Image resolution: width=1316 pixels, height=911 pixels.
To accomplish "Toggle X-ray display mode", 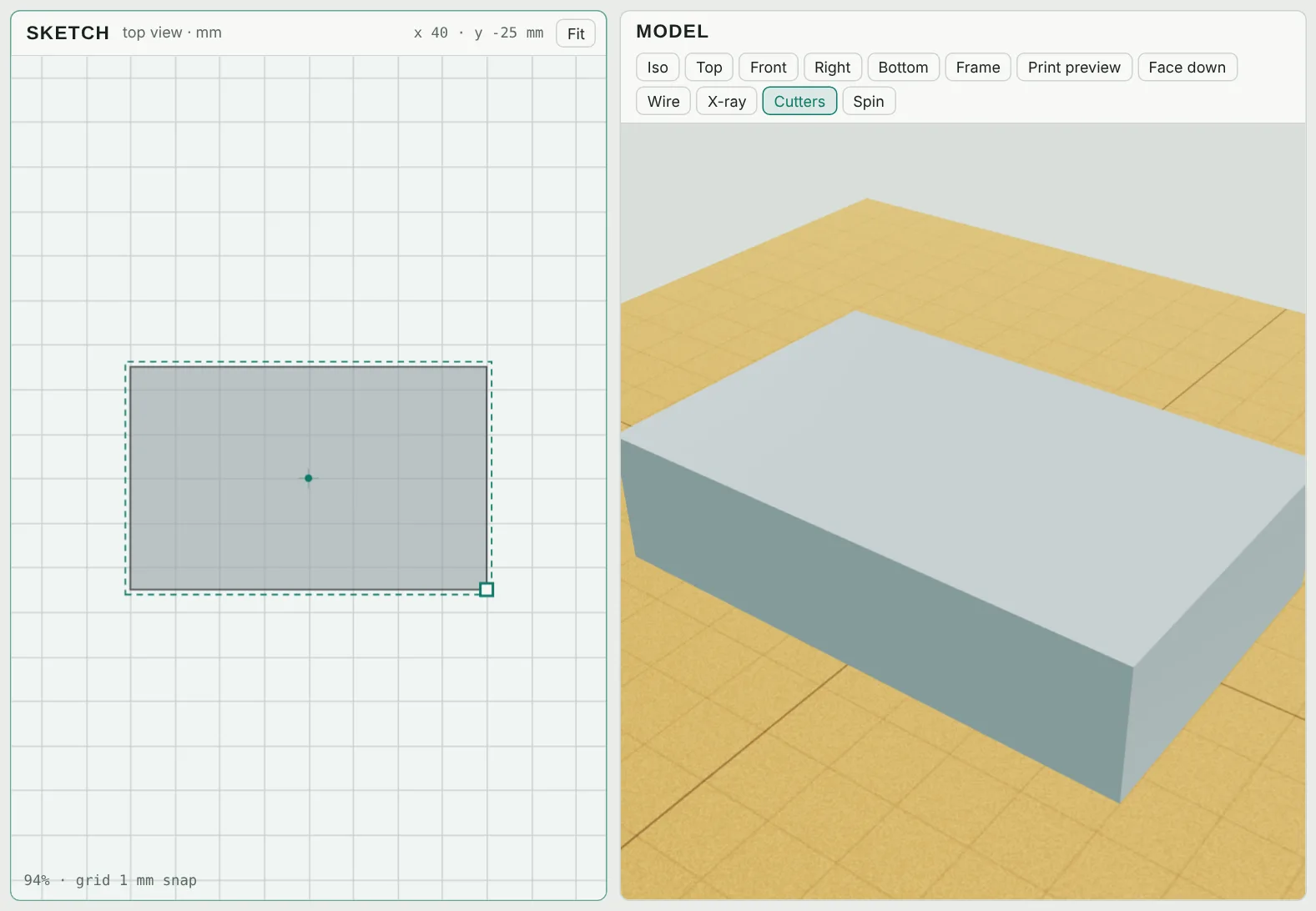I will [x=727, y=101].
